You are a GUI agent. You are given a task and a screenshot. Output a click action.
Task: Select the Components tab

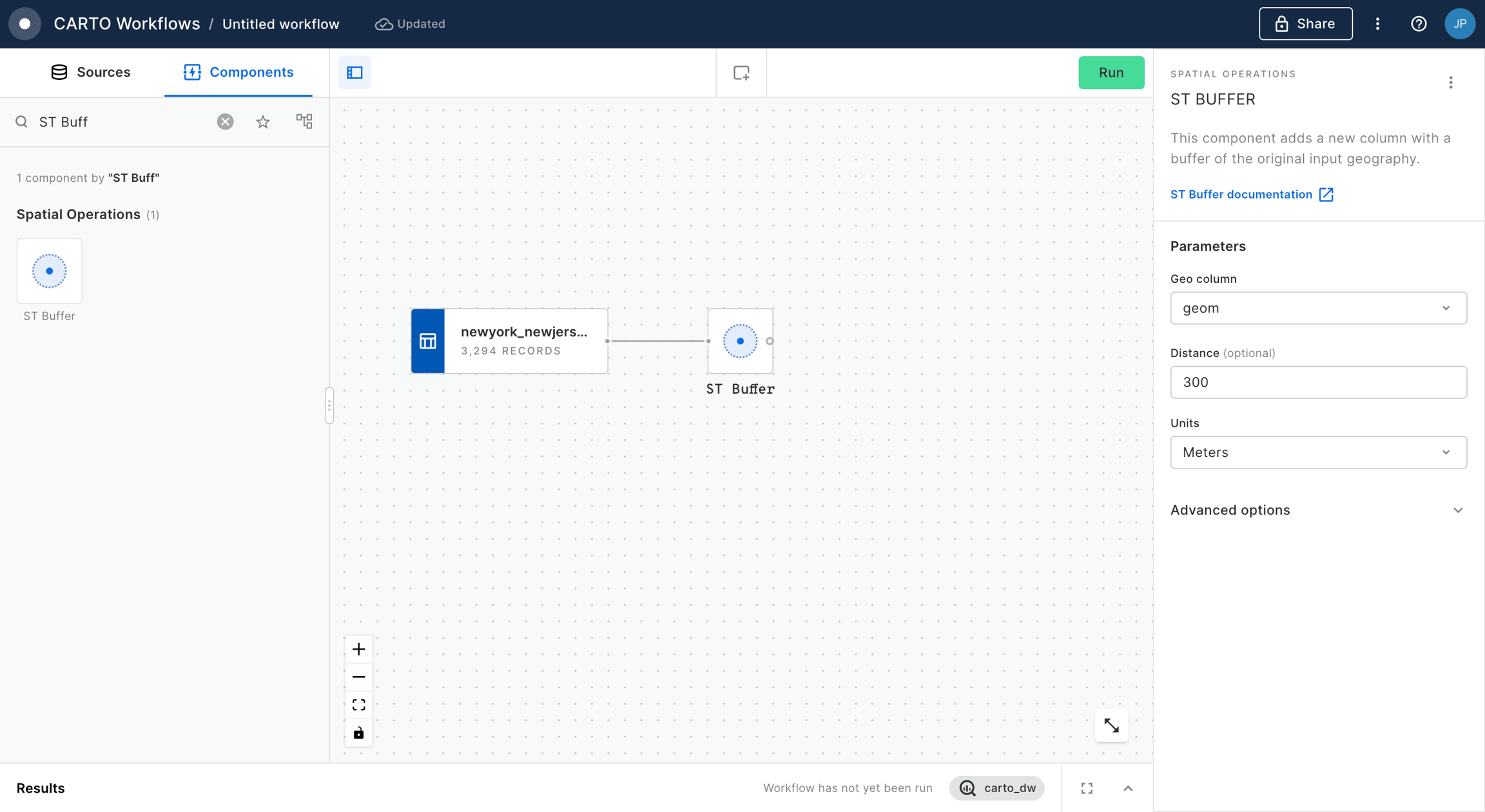tap(238, 72)
